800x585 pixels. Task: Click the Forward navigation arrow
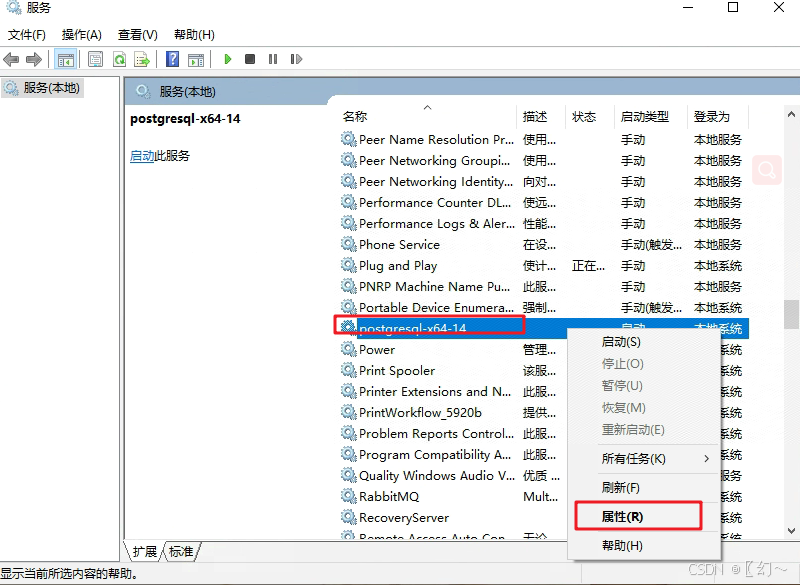[x=34, y=58]
